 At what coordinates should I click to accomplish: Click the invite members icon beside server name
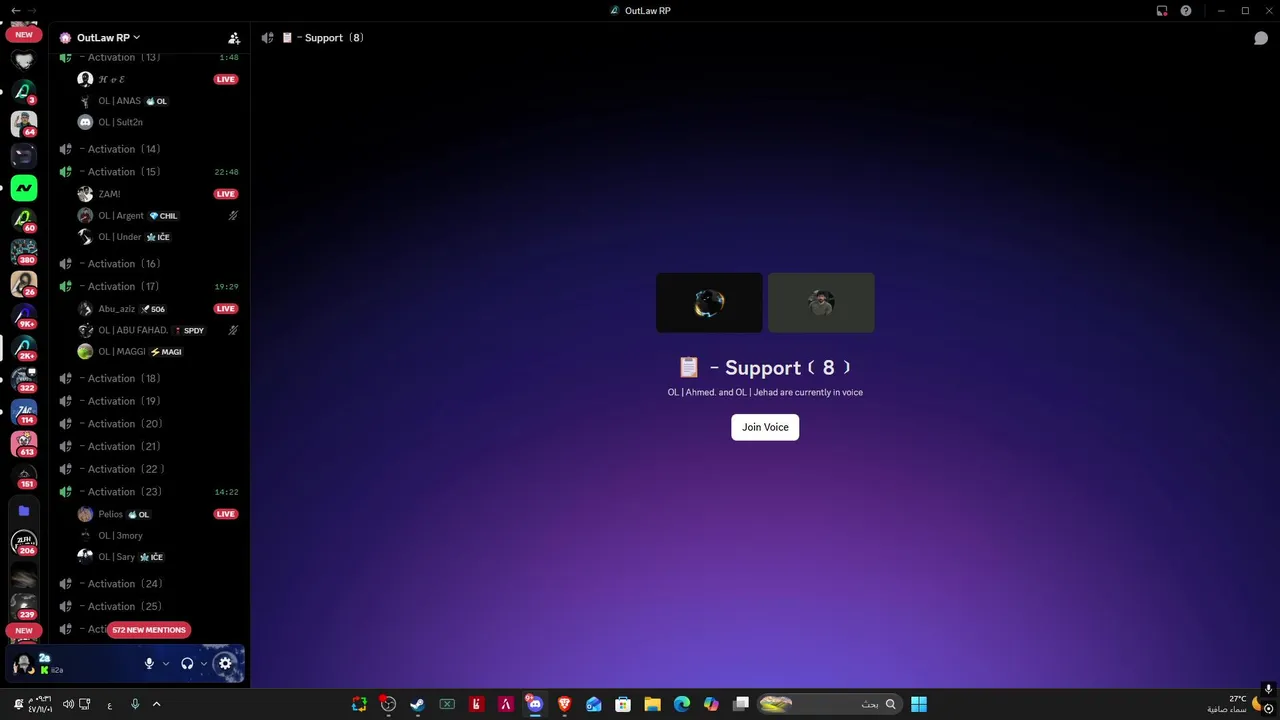coord(234,38)
